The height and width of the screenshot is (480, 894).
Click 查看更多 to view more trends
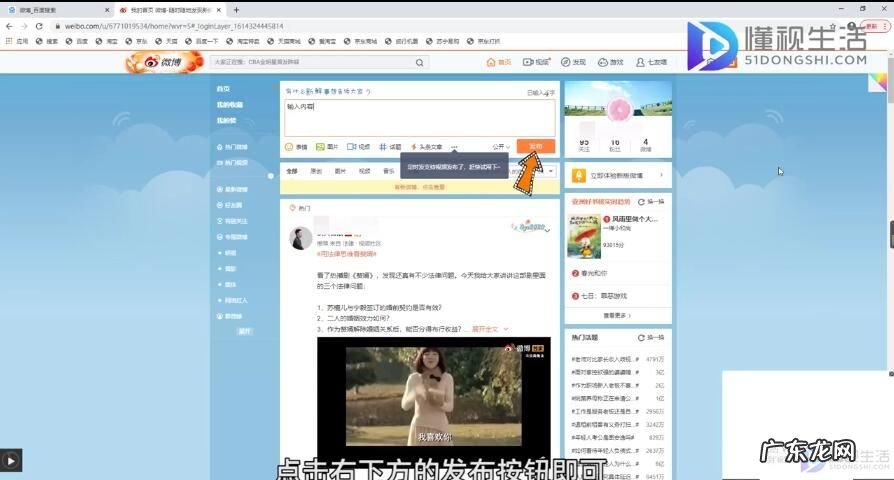click(x=617, y=315)
